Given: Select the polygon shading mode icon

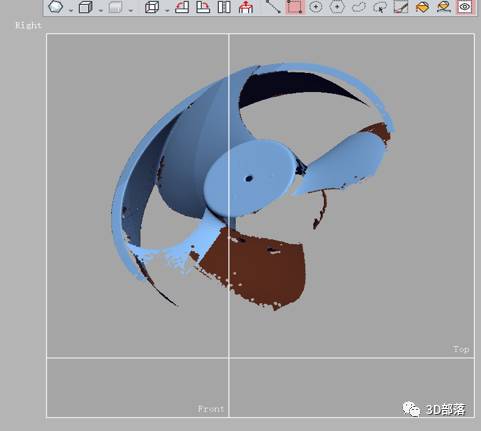Looking at the screenshot, I should [x=56, y=7].
